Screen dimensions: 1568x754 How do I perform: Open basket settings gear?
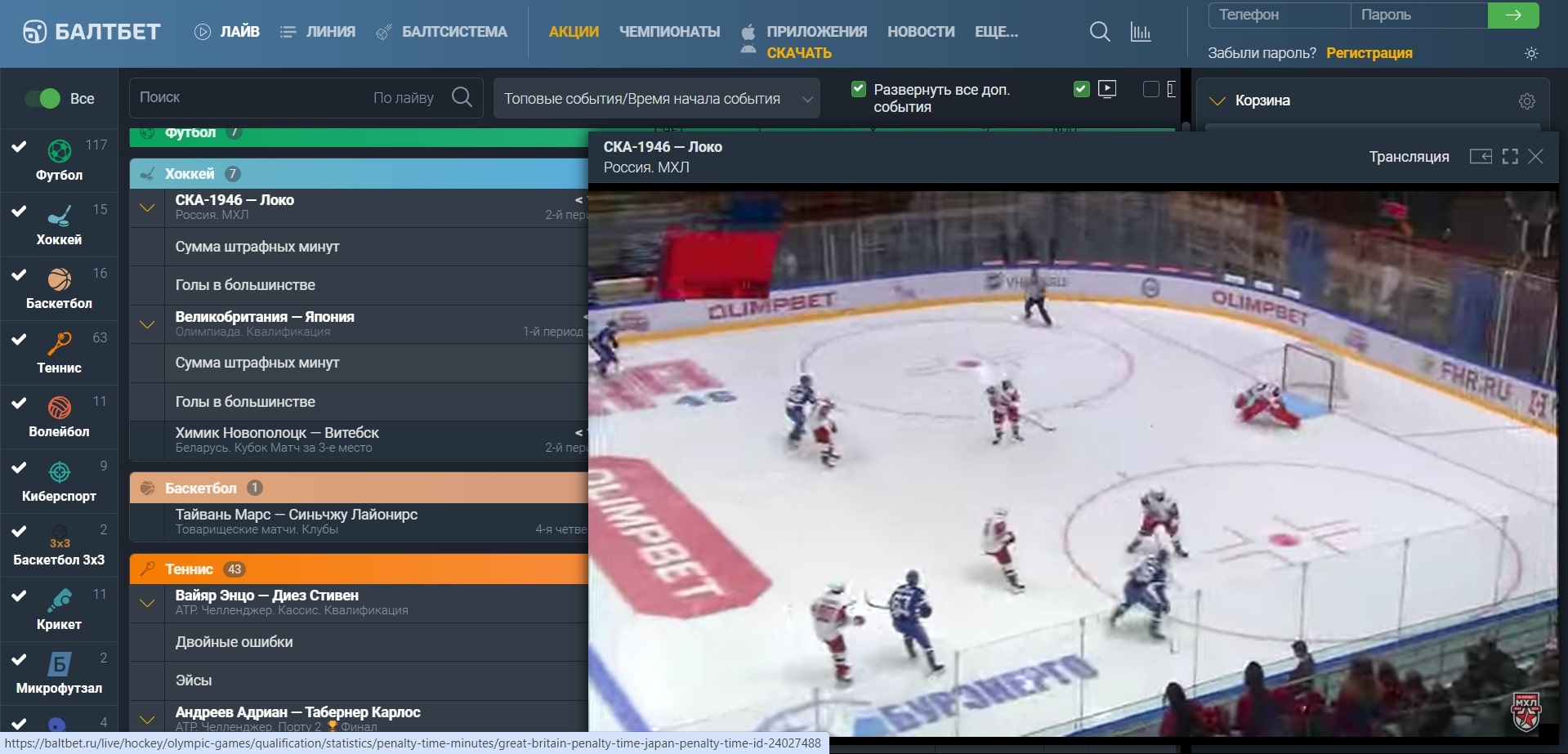click(1527, 101)
